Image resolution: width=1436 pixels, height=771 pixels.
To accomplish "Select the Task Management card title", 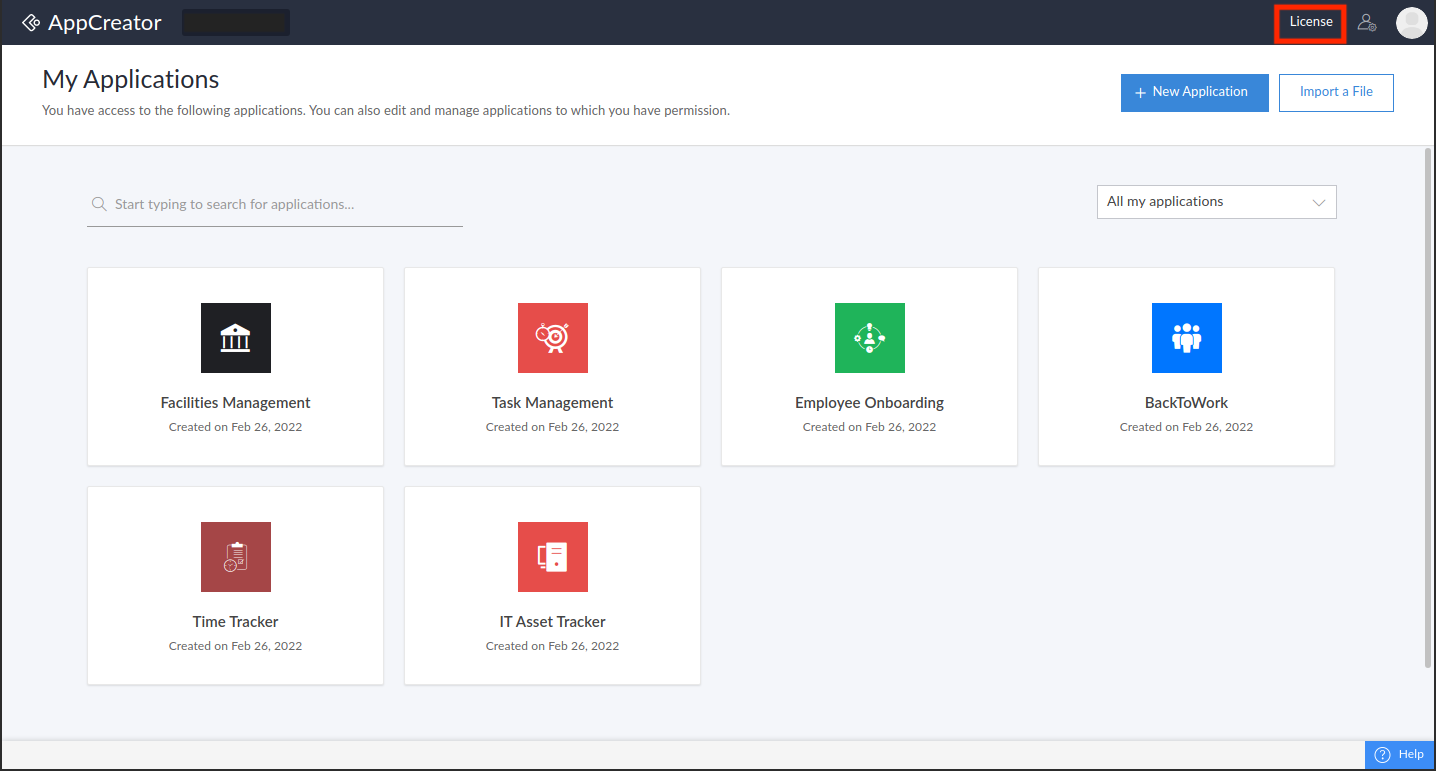I will [553, 403].
